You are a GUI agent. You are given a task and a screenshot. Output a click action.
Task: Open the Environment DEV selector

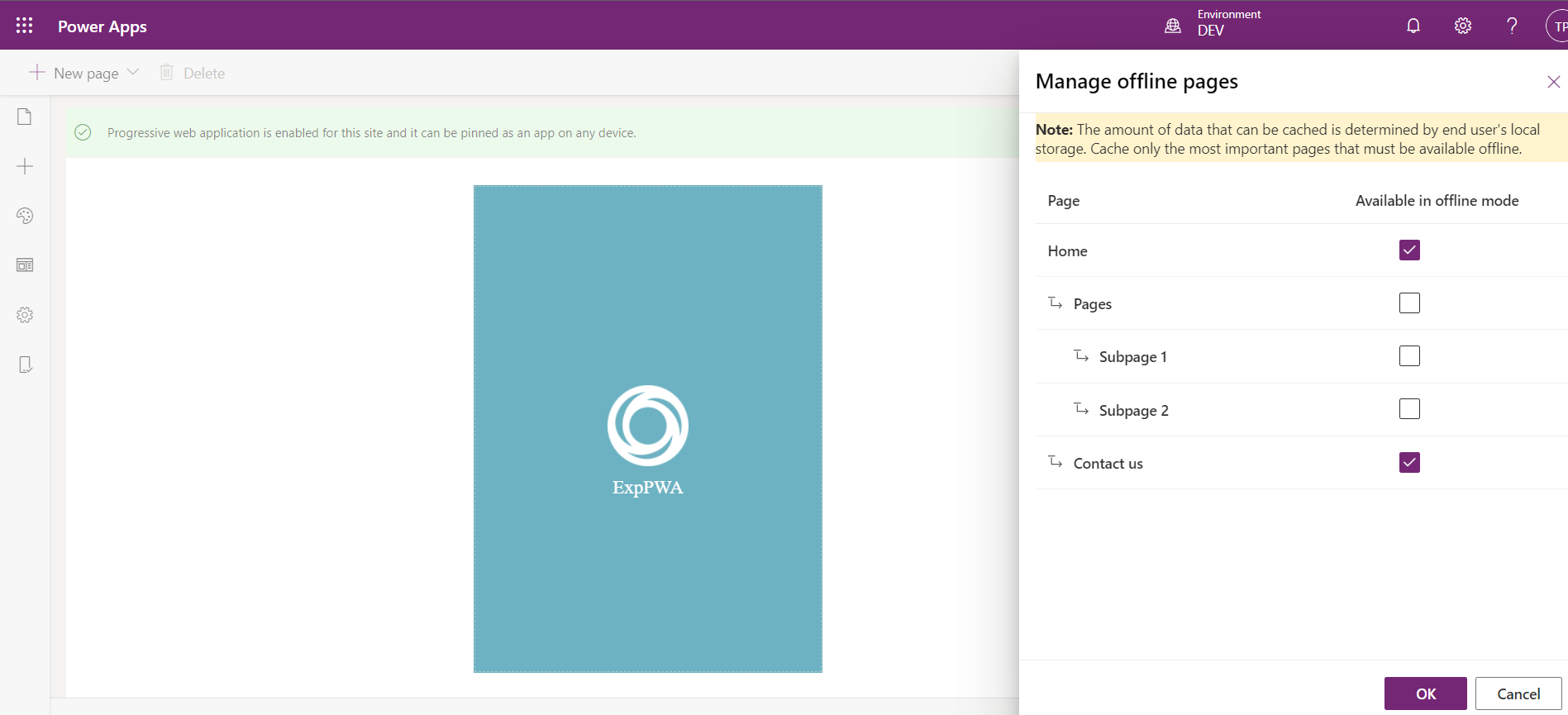click(1215, 24)
